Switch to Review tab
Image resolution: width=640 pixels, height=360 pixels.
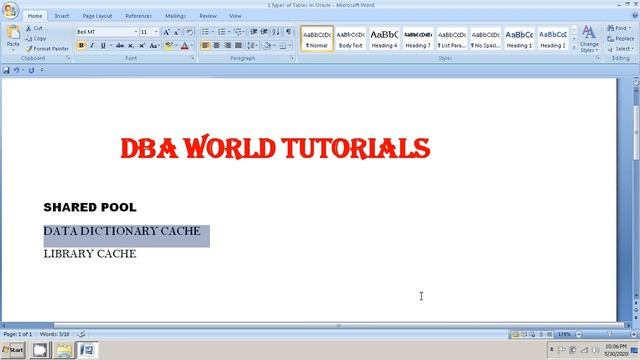coord(208,16)
